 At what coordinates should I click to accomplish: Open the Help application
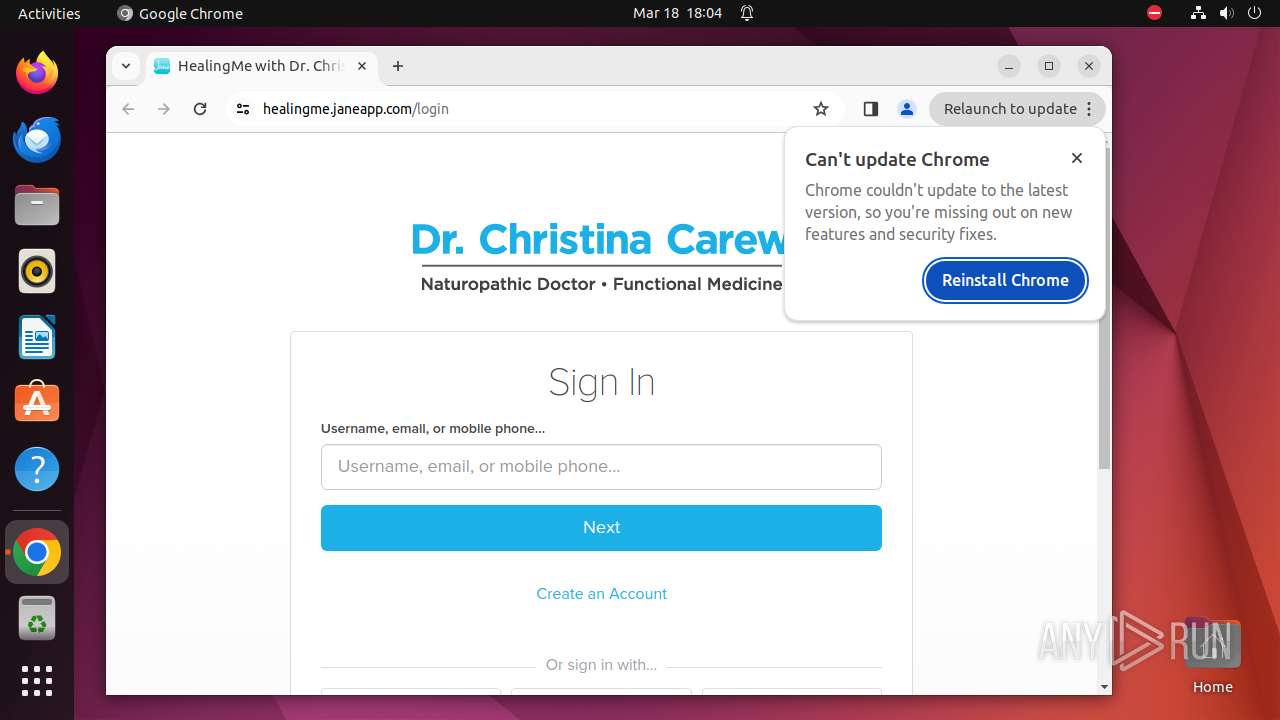tap(37, 469)
